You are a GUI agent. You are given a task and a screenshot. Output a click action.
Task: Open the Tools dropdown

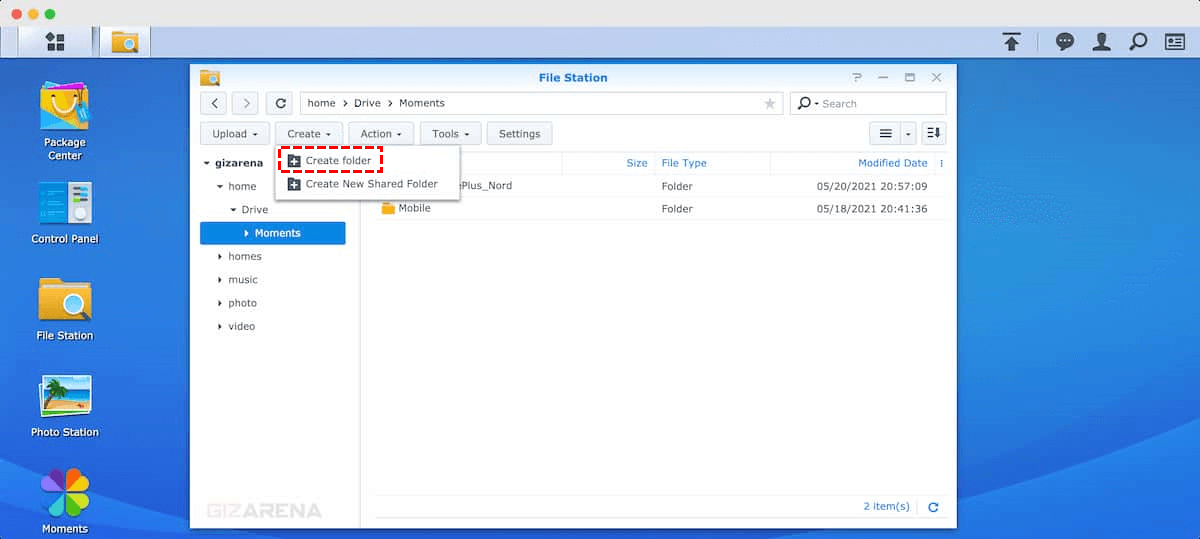451,133
